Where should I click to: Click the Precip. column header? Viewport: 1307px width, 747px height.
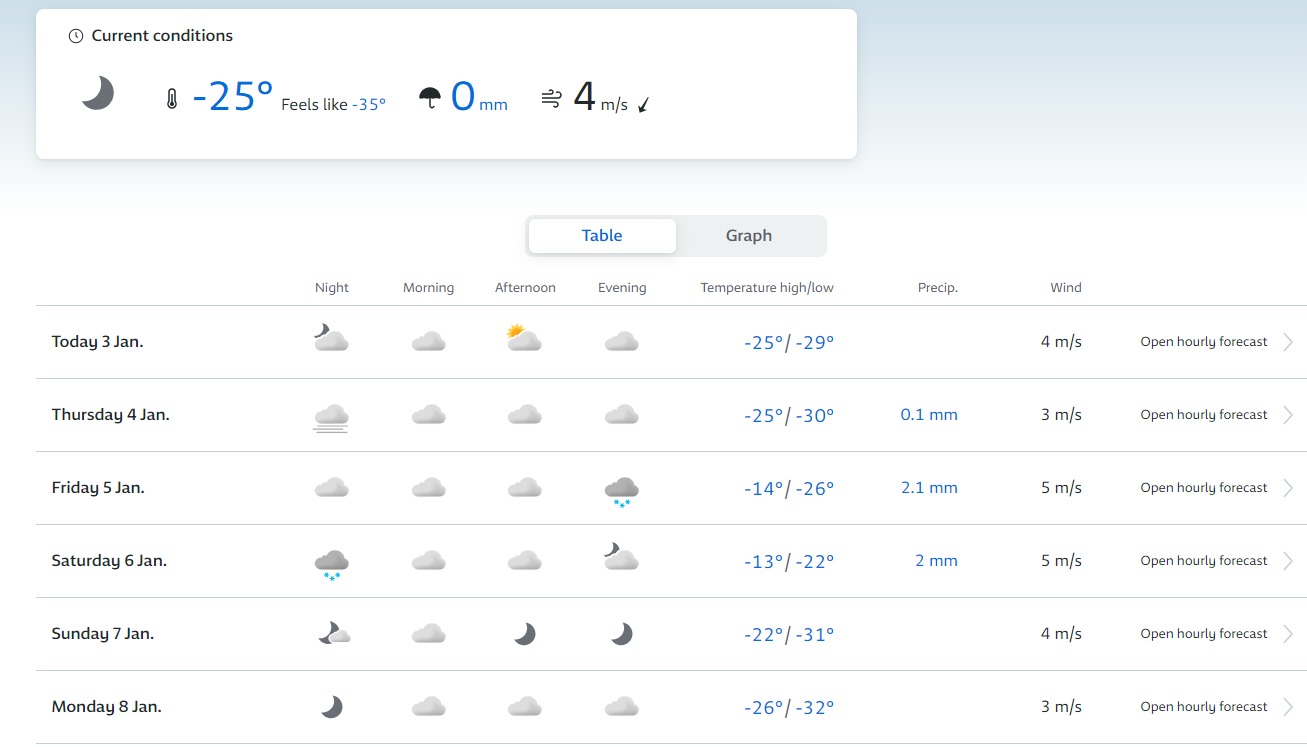click(938, 288)
